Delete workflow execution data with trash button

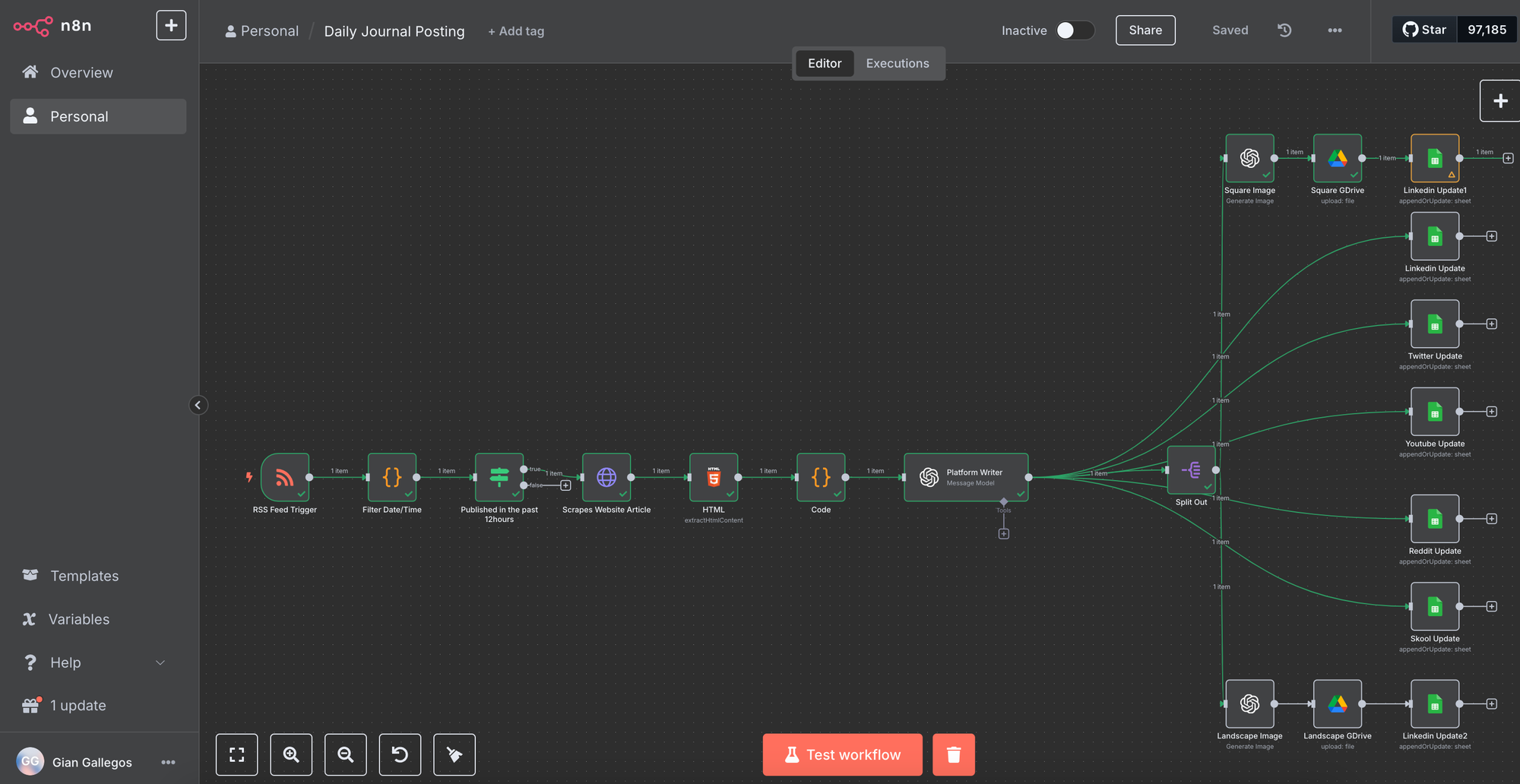tap(954, 754)
